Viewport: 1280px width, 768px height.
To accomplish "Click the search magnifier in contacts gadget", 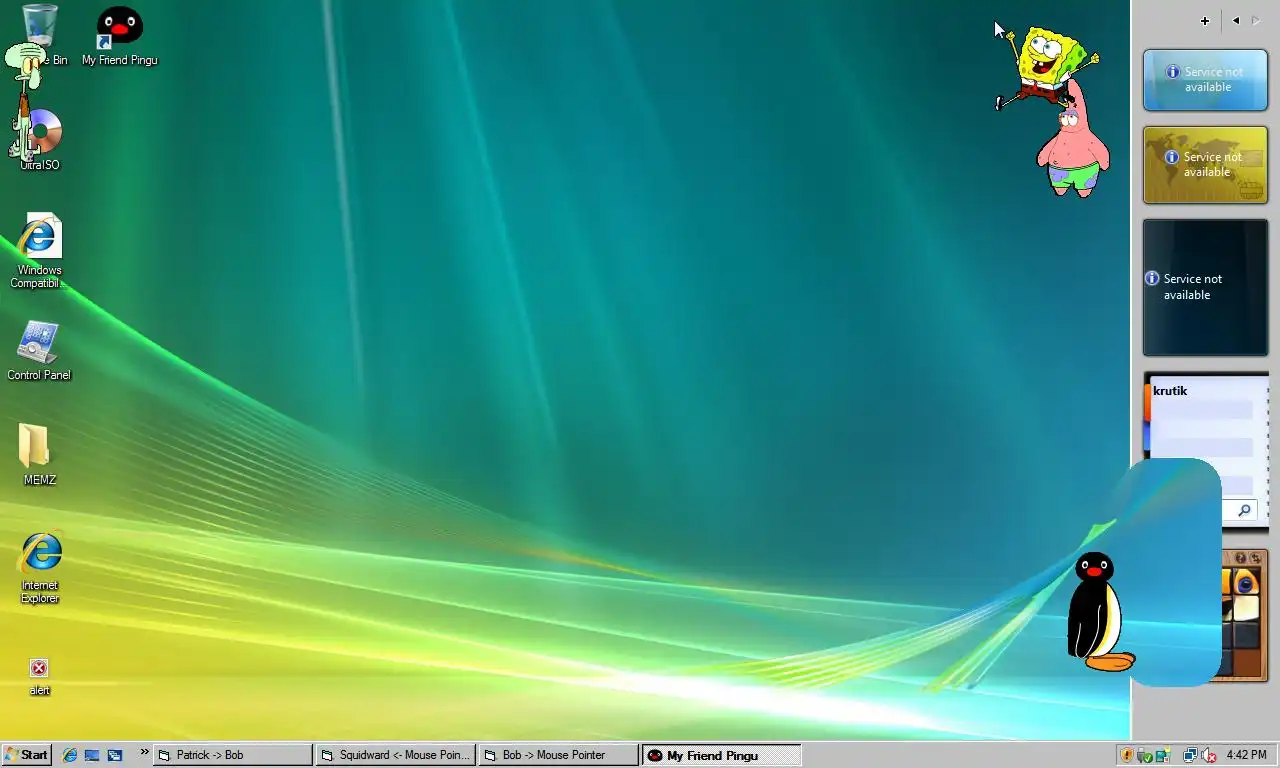I will pos(1244,511).
